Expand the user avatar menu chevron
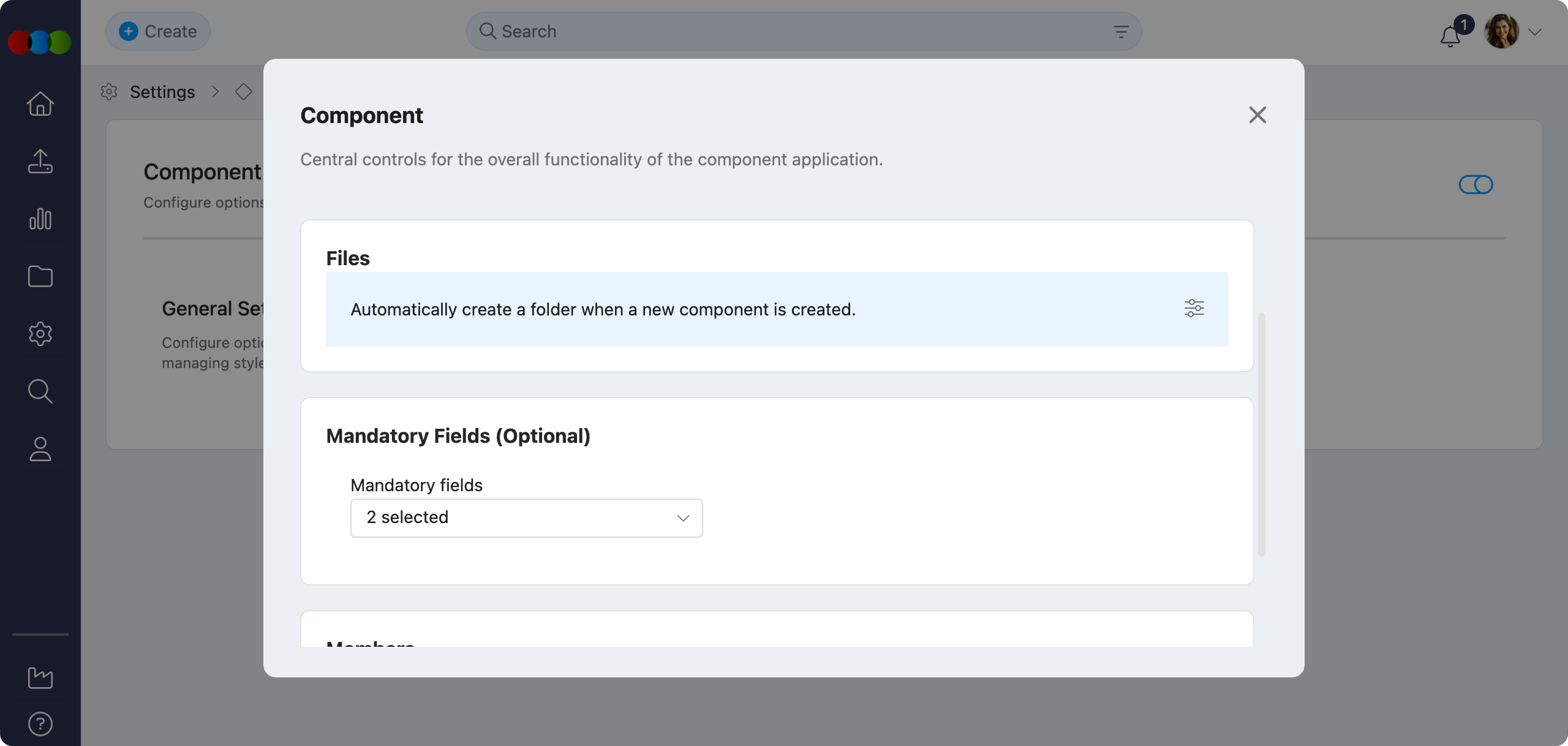The image size is (1568, 746). (1534, 32)
